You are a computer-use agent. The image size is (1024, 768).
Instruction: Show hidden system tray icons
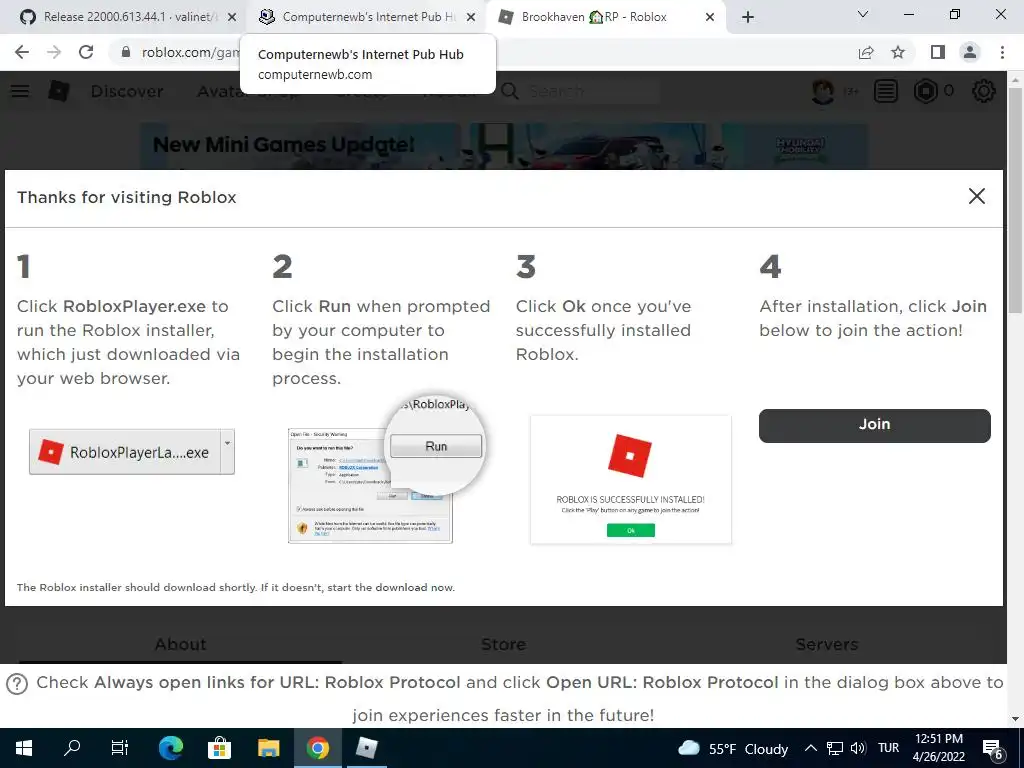pos(810,748)
